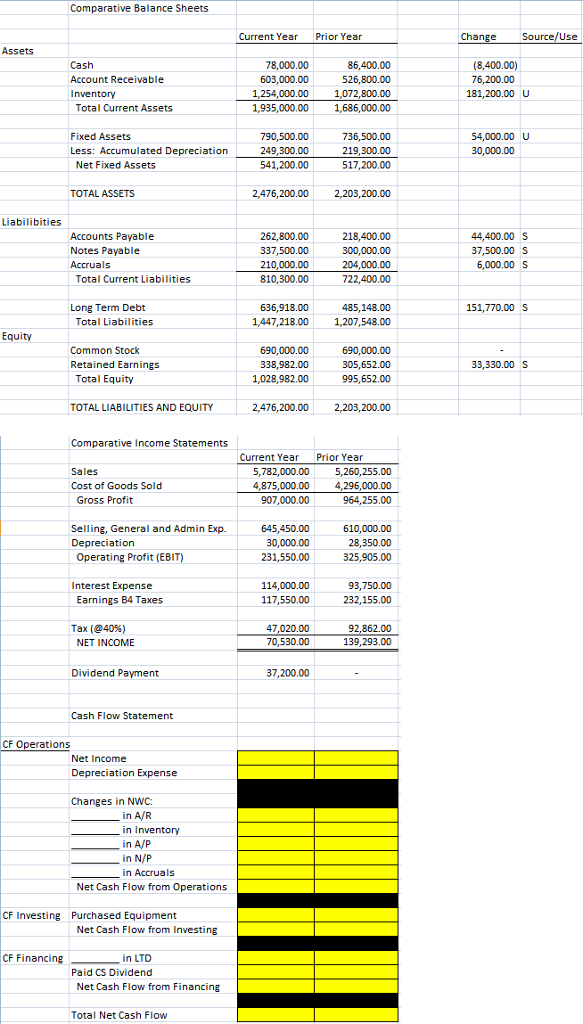The width and height of the screenshot is (583, 1024).
Task: Select yellow cell for Net Cash Flow from Investing
Action: [276, 929]
